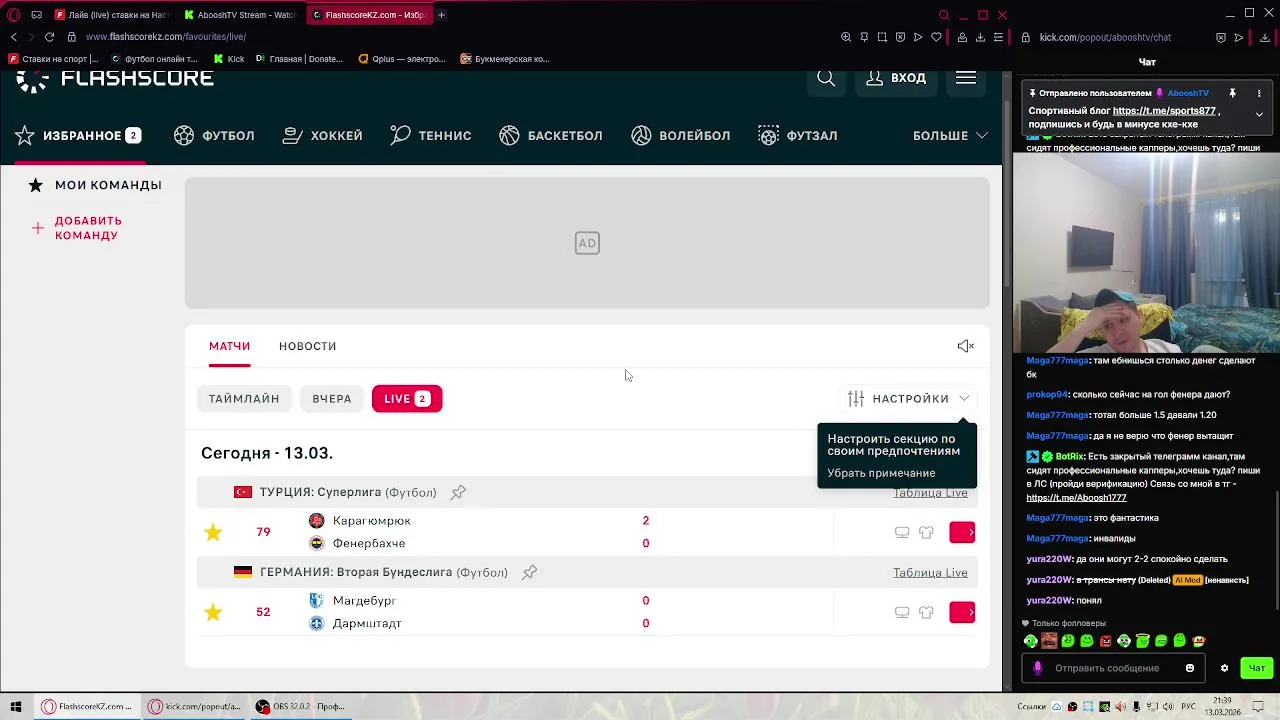
Task: Open the chat emoji picker
Action: tap(1189, 668)
